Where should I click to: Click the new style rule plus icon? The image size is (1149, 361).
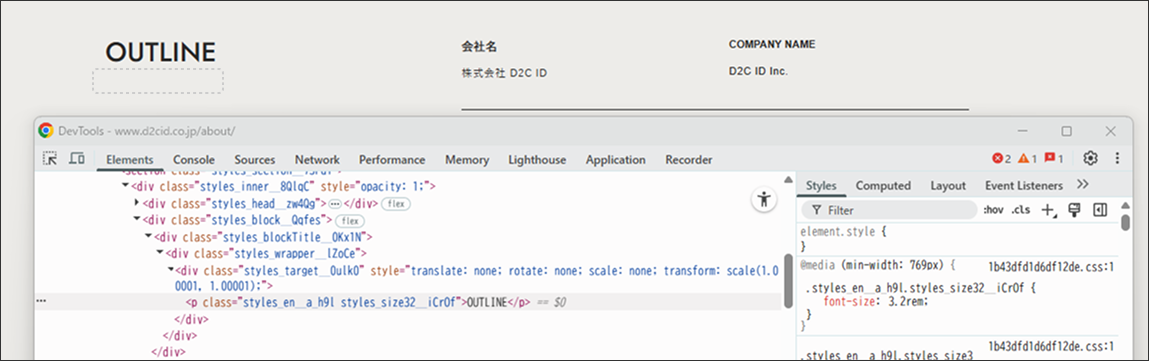click(x=1049, y=210)
